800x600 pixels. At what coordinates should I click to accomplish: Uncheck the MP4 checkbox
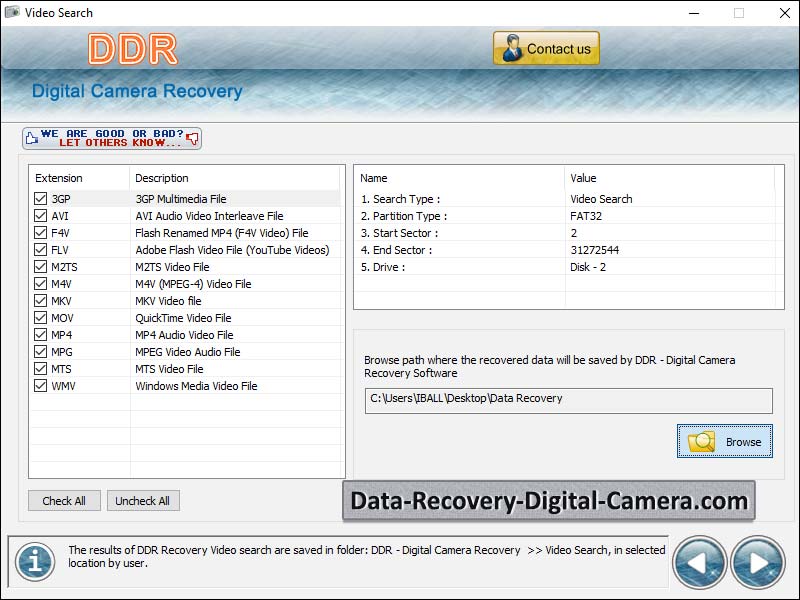tap(40, 335)
